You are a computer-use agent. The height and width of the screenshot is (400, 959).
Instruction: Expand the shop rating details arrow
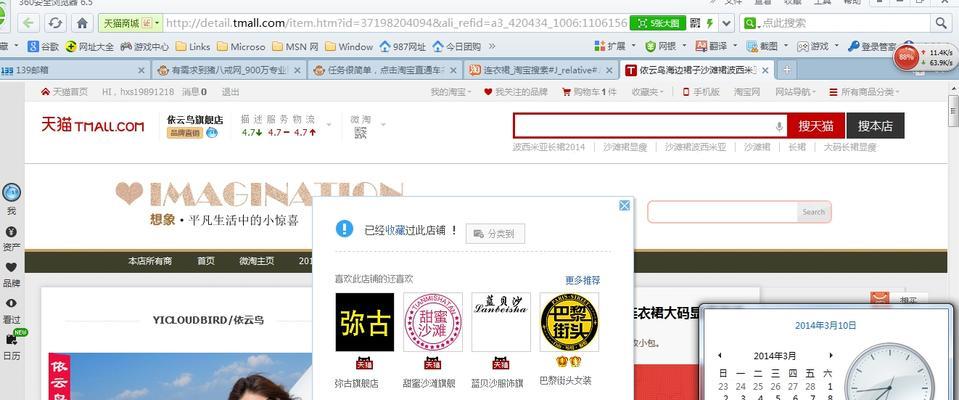[x=329, y=125]
